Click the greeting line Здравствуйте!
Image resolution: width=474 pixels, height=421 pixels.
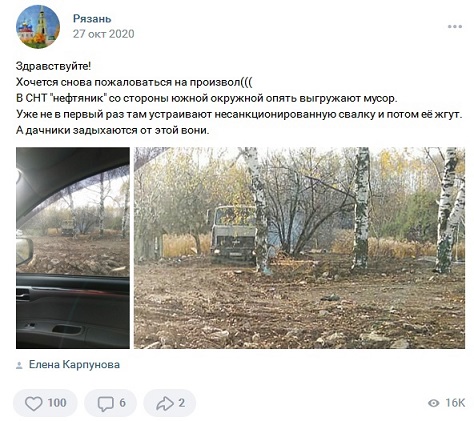53,66
